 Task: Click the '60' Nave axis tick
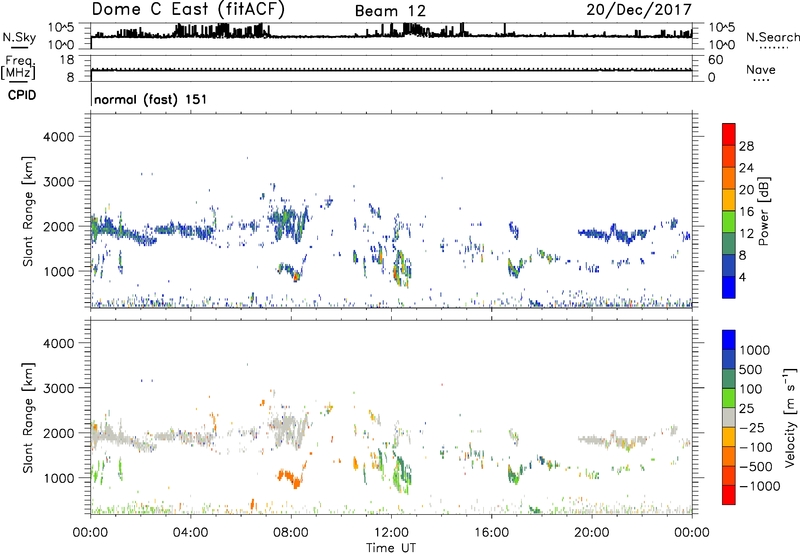pos(715,60)
